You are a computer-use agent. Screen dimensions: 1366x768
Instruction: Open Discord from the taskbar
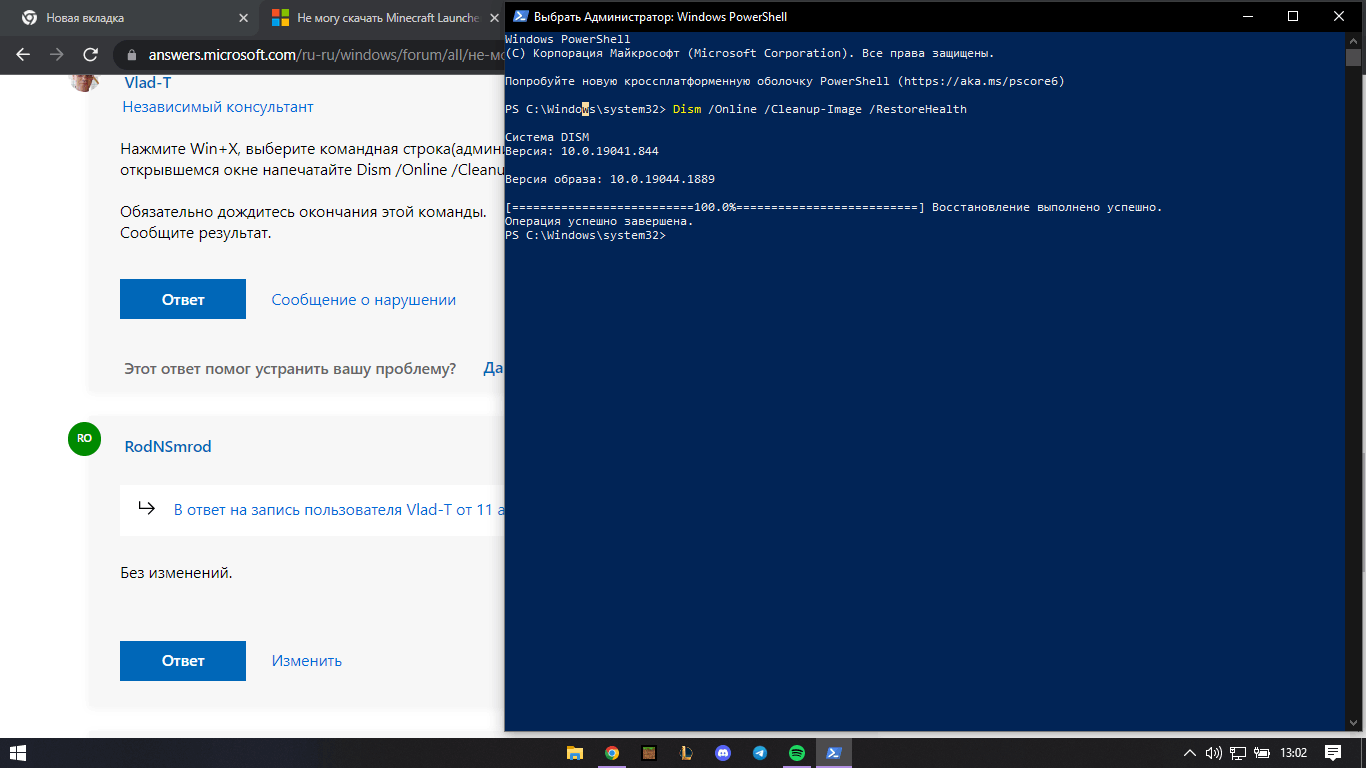point(723,753)
